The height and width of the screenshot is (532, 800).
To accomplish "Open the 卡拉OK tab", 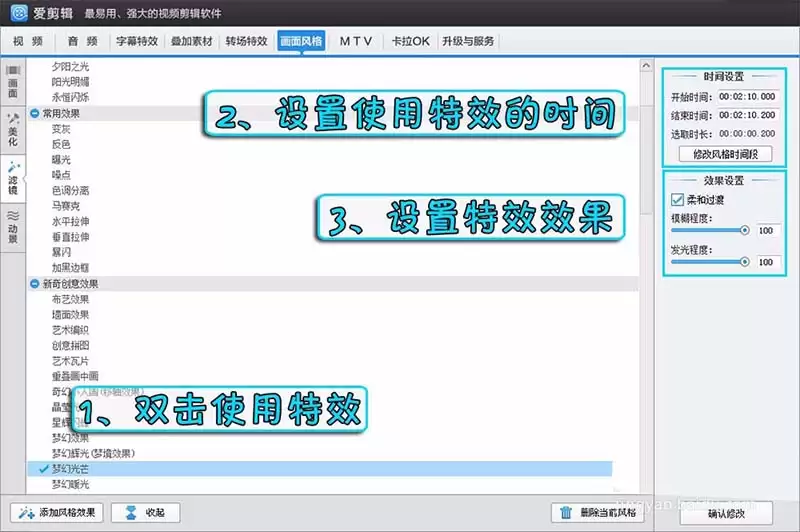I will click(411, 41).
